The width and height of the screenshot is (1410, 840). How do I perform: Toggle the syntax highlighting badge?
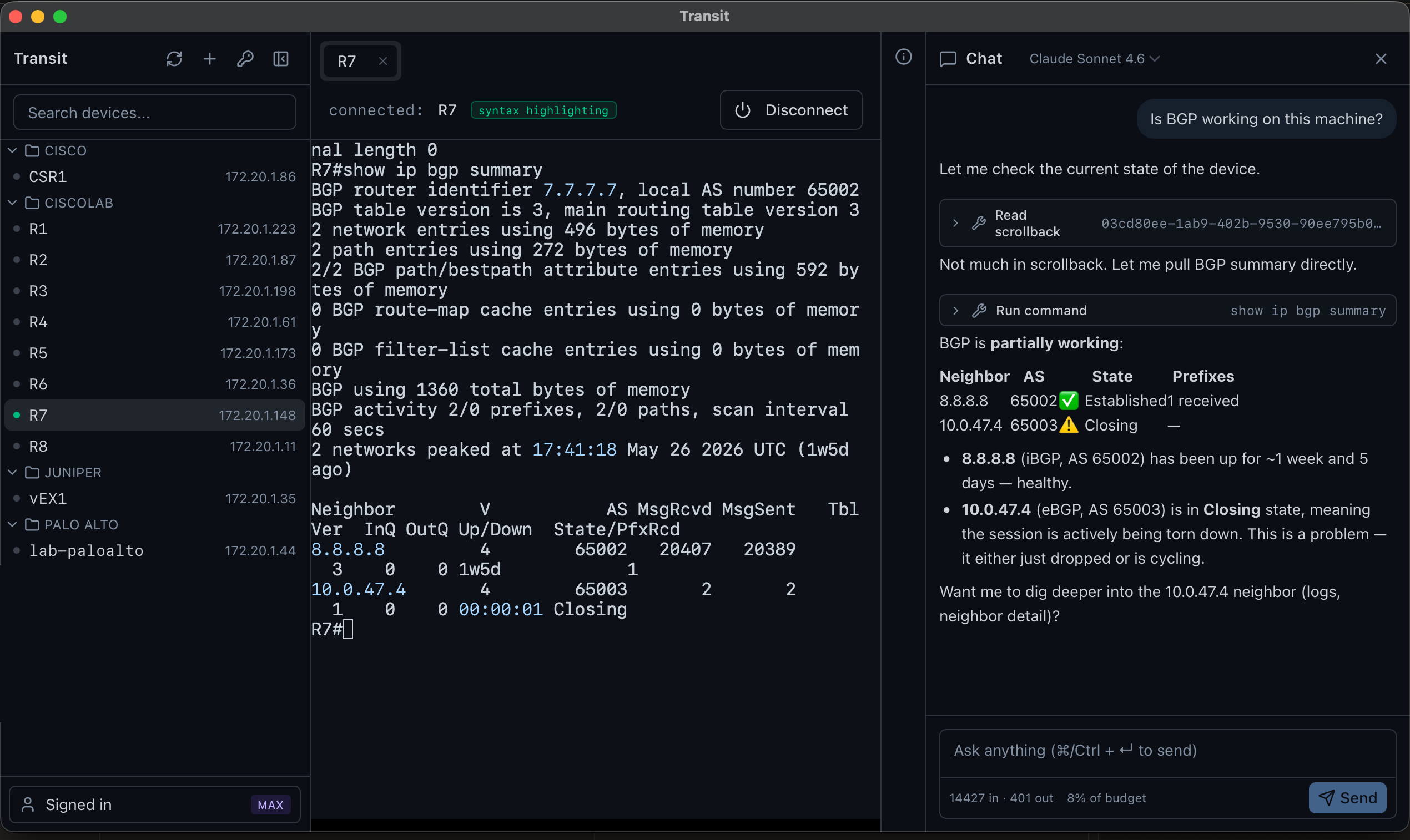pyautogui.click(x=543, y=110)
